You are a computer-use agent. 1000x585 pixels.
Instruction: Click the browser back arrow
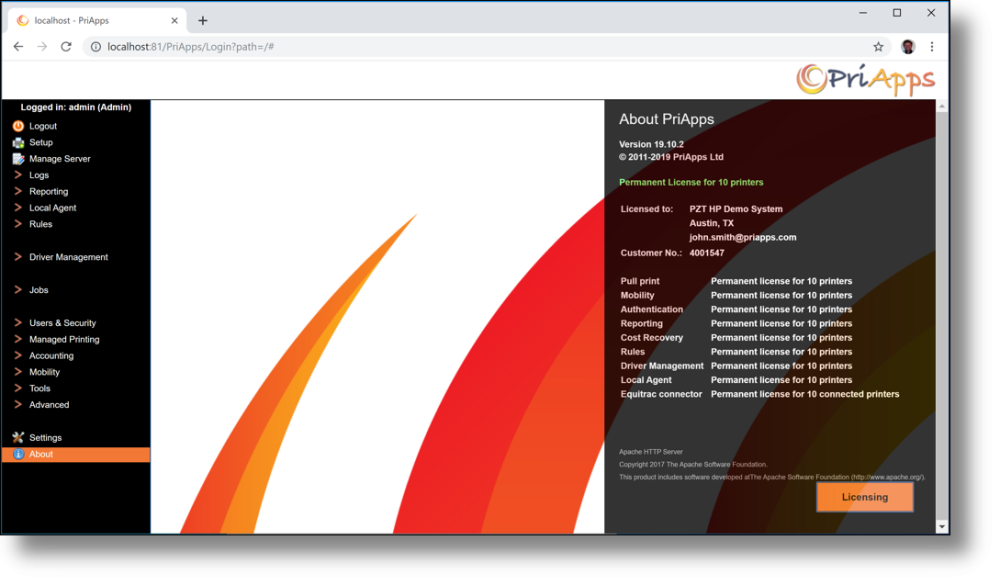[18, 47]
